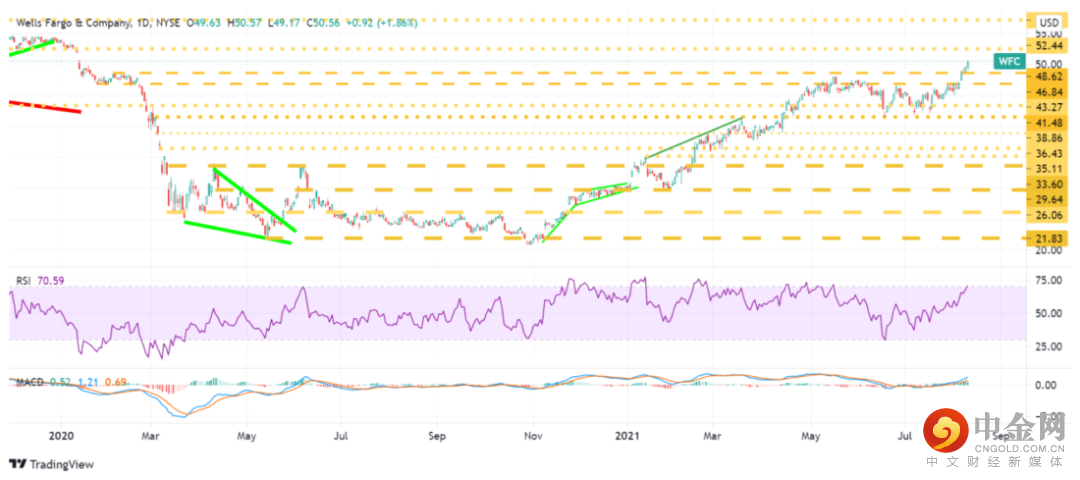Image resolution: width=1080 pixels, height=480 pixels.
Task: Click the 43.27 price level label
Action: [x=1048, y=107]
